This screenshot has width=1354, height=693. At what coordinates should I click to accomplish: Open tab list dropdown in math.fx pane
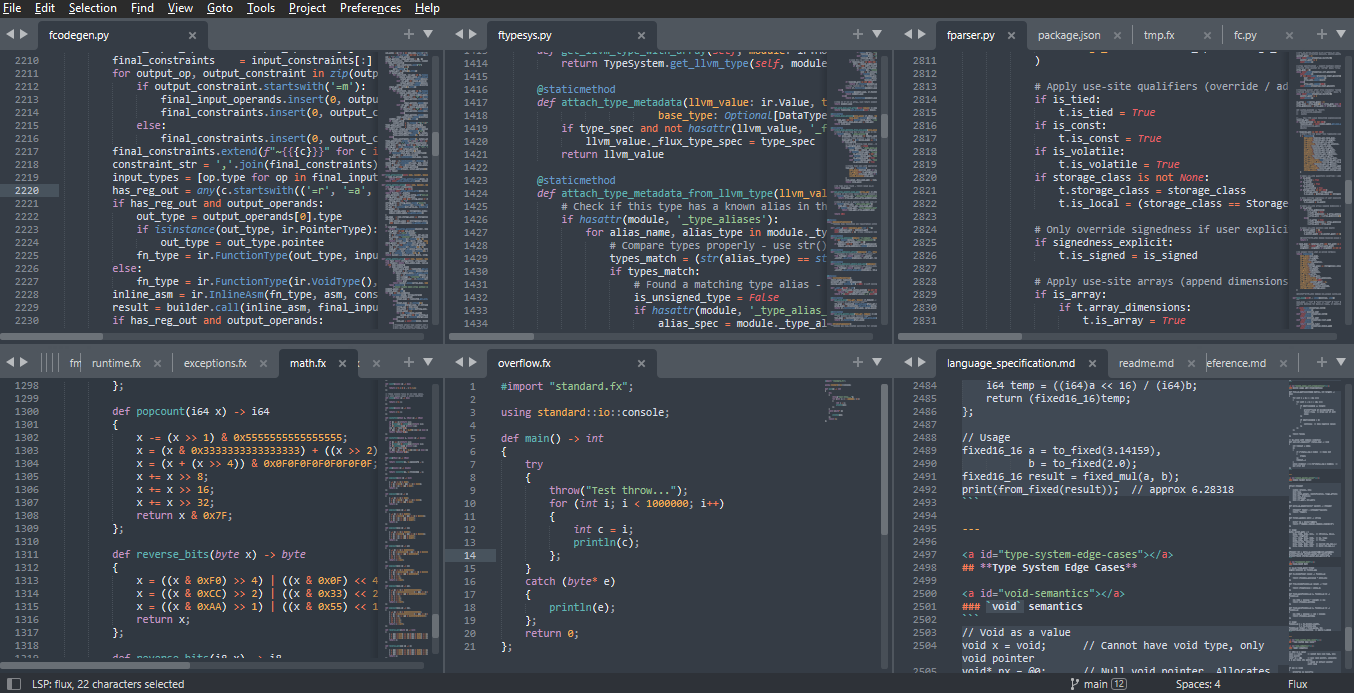(x=428, y=362)
